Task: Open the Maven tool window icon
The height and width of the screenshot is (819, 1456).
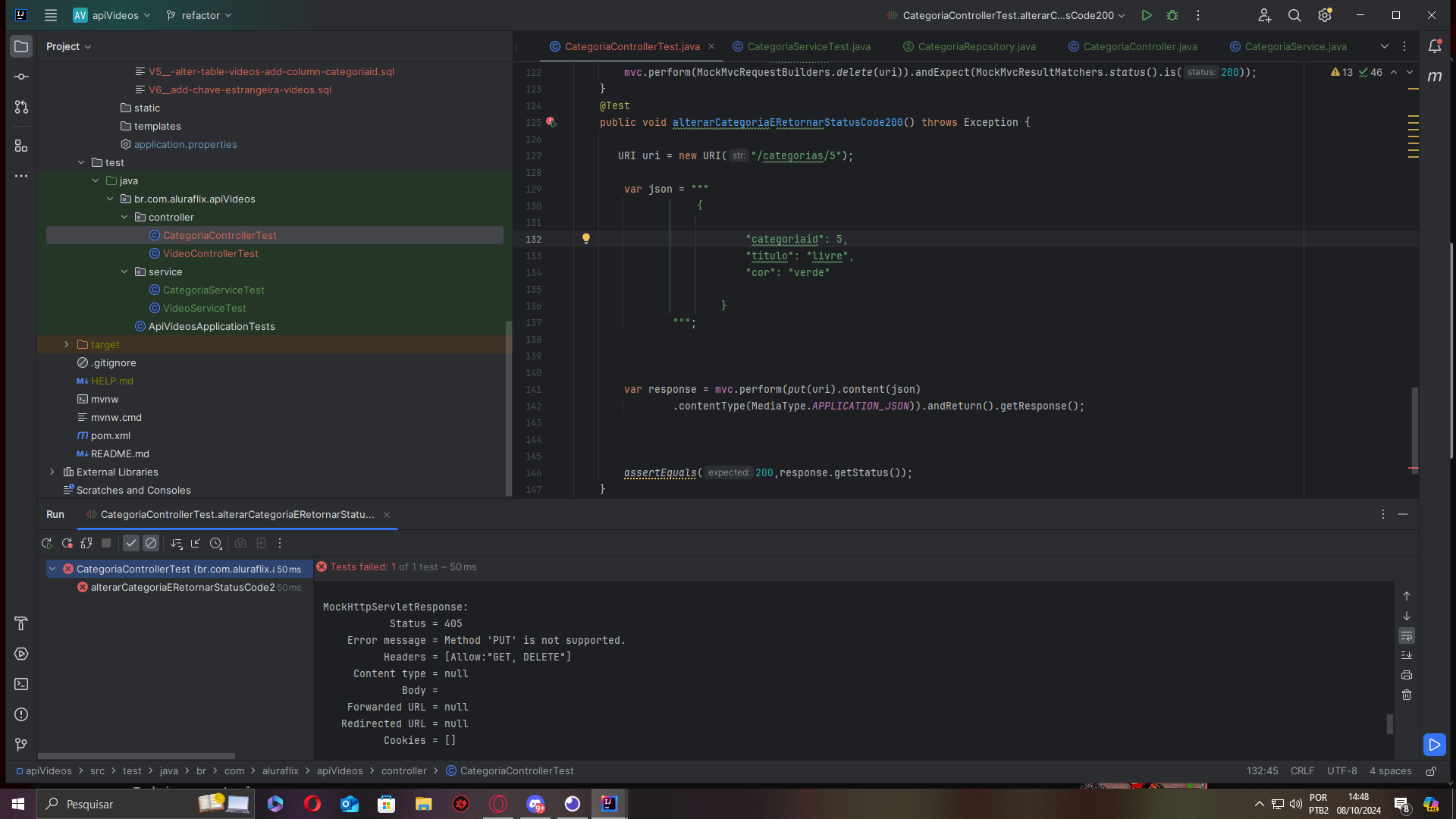Action: coord(1435,77)
